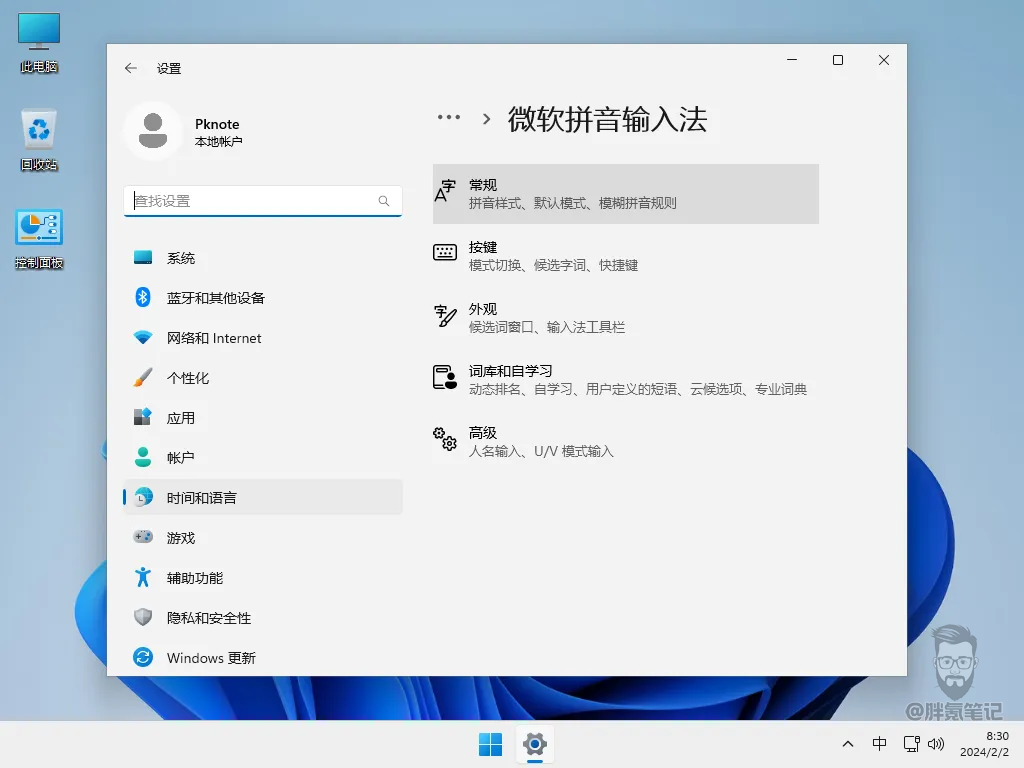Go to 辅助功能 settings
The image size is (1024, 768).
coord(263,578)
